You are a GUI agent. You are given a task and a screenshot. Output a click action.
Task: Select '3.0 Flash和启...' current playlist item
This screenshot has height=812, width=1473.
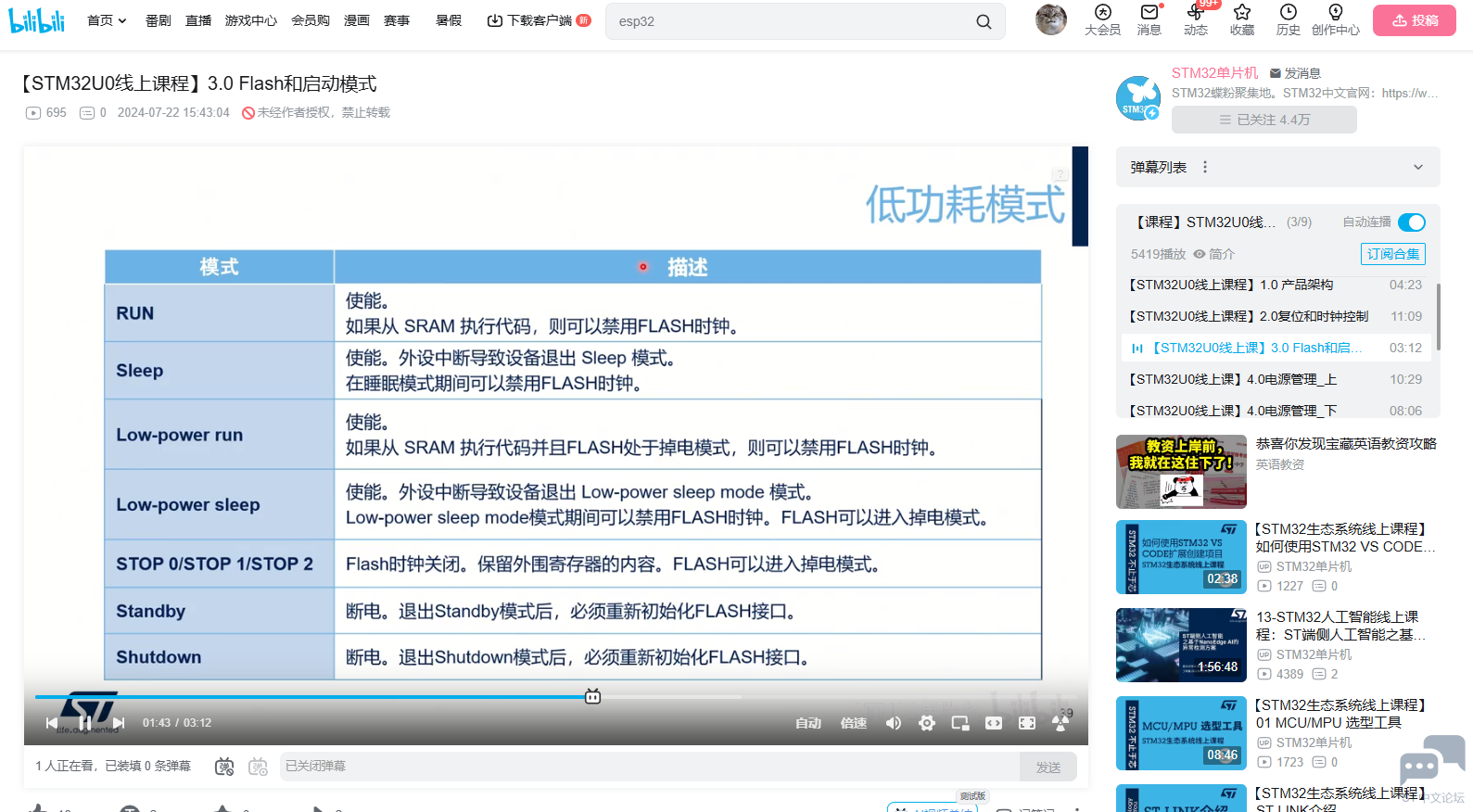[x=1275, y=348]
